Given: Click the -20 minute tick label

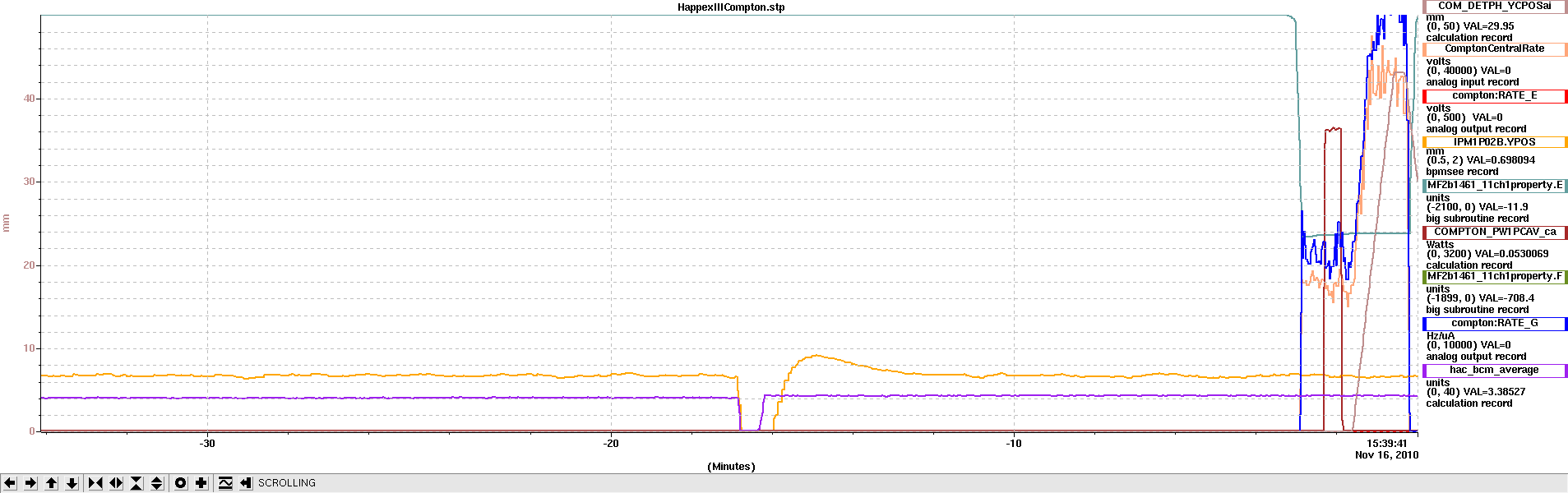Looking at the screenshot, I should tap(611, 444).
